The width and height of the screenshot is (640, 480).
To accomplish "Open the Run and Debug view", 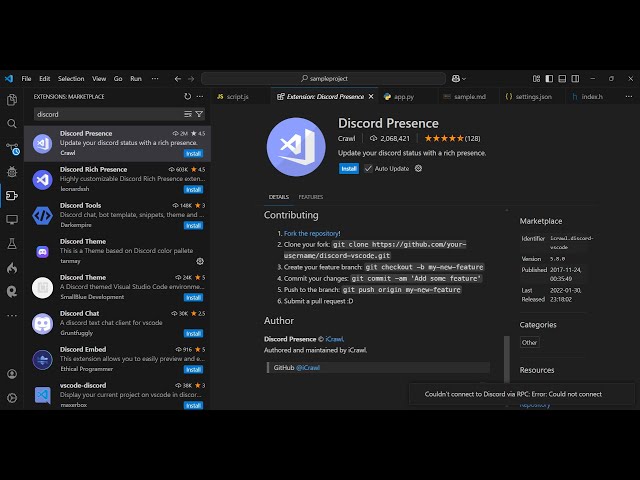I will tap(12, 172).
